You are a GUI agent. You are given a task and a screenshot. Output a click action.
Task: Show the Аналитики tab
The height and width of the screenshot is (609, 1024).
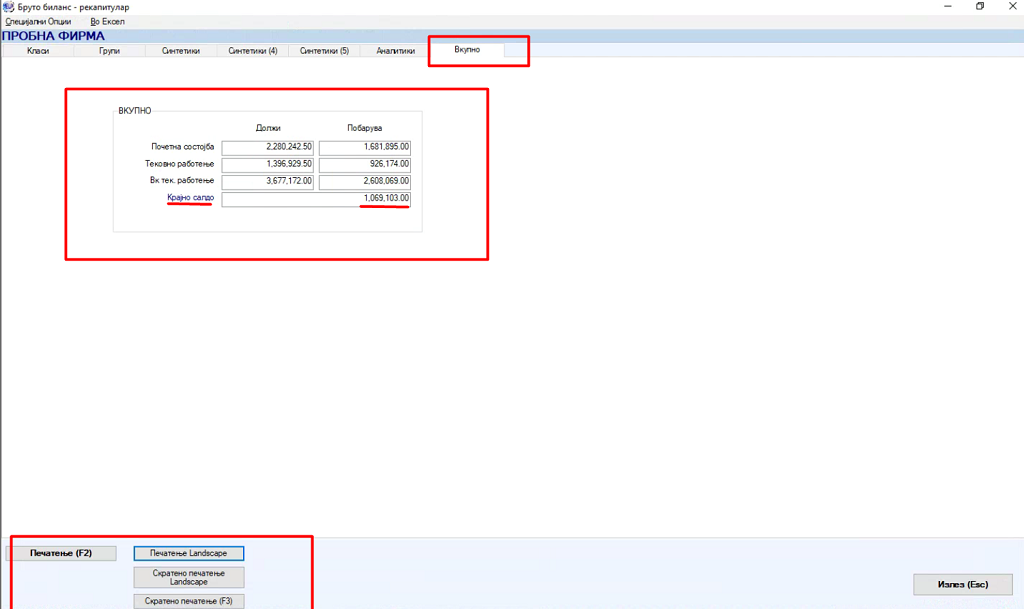coord(395,50)
